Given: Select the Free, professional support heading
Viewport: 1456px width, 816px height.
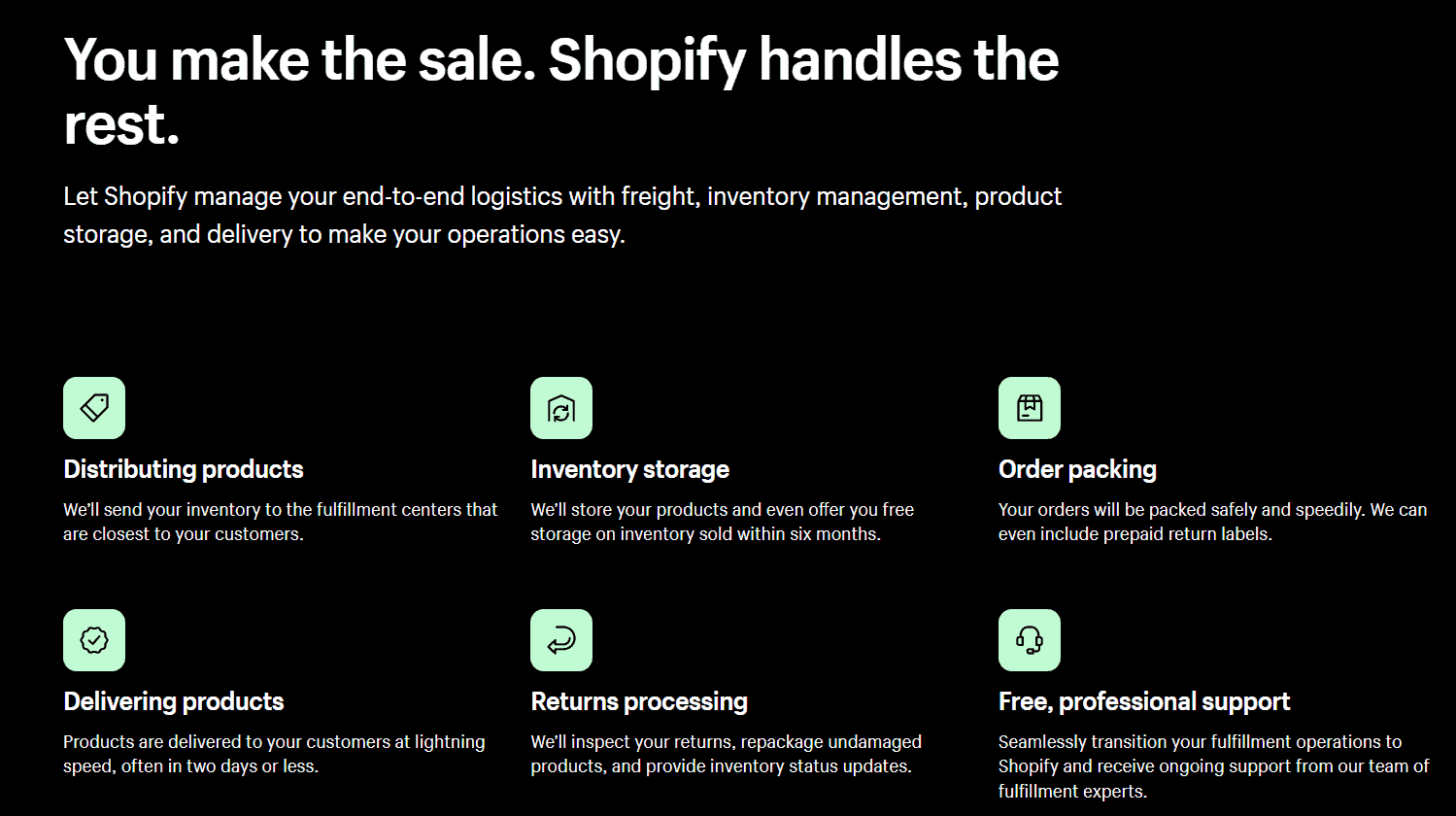Looking at the screenshot, I should coord(1144,701).
